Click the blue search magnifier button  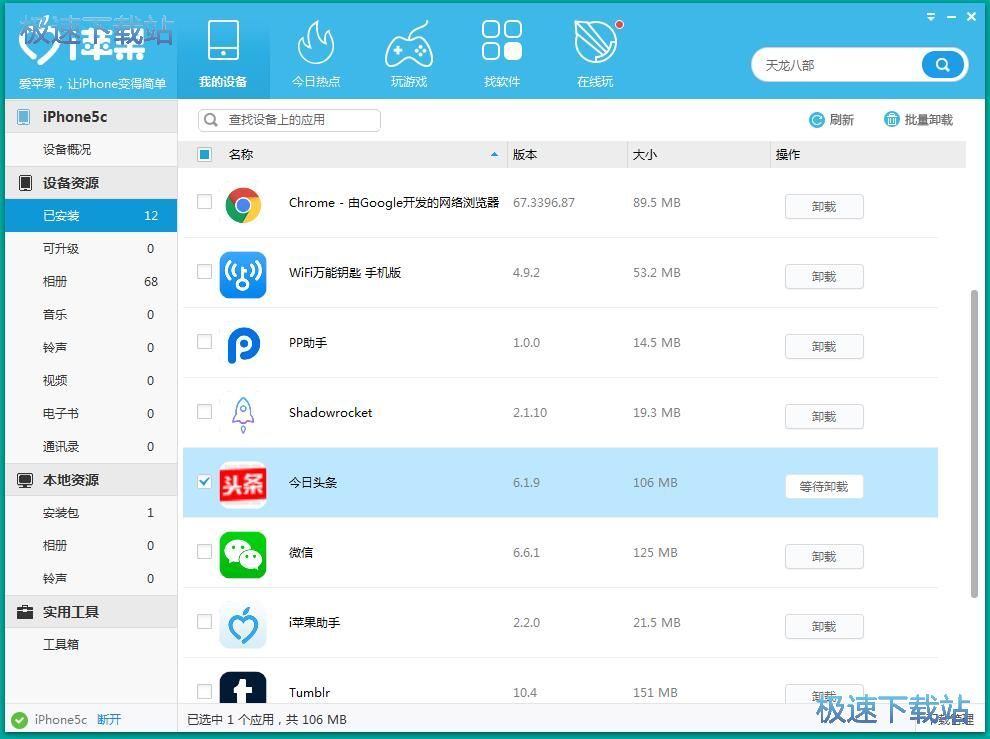(x=943, y=64)
